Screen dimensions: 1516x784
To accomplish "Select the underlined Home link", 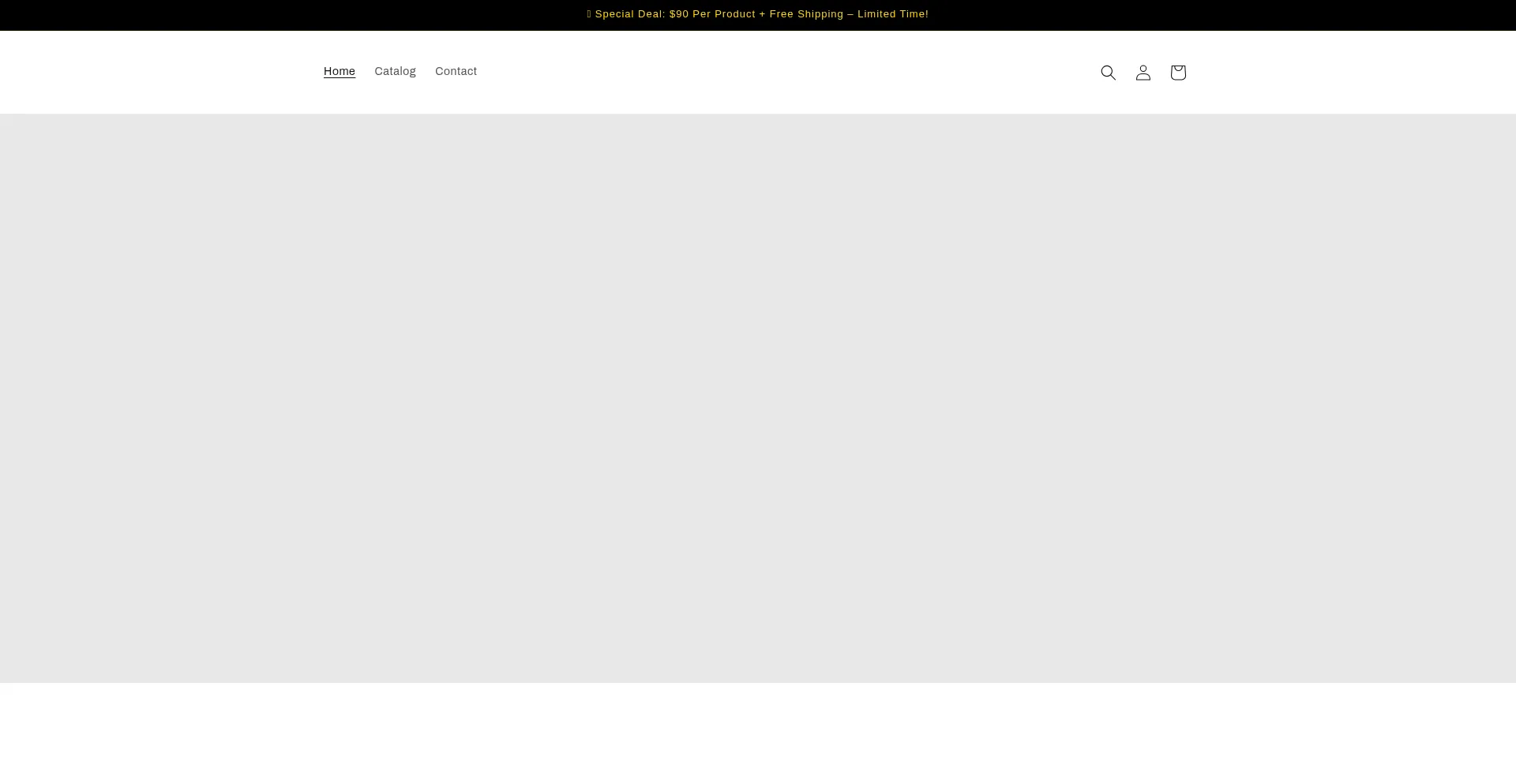I will tap(339, 72).
